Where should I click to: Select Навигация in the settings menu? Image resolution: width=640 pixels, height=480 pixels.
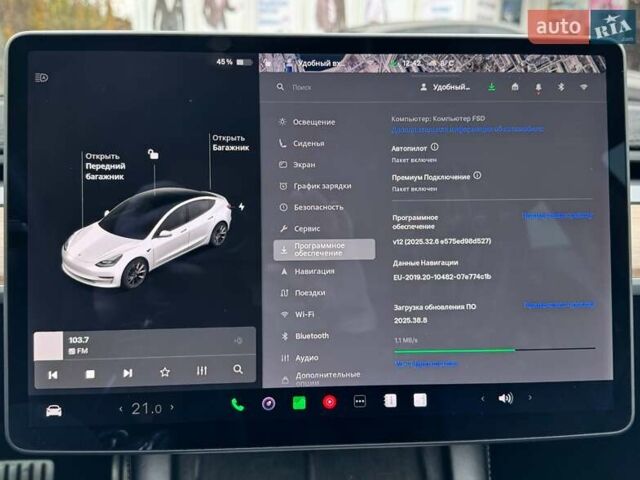(314, 271)
